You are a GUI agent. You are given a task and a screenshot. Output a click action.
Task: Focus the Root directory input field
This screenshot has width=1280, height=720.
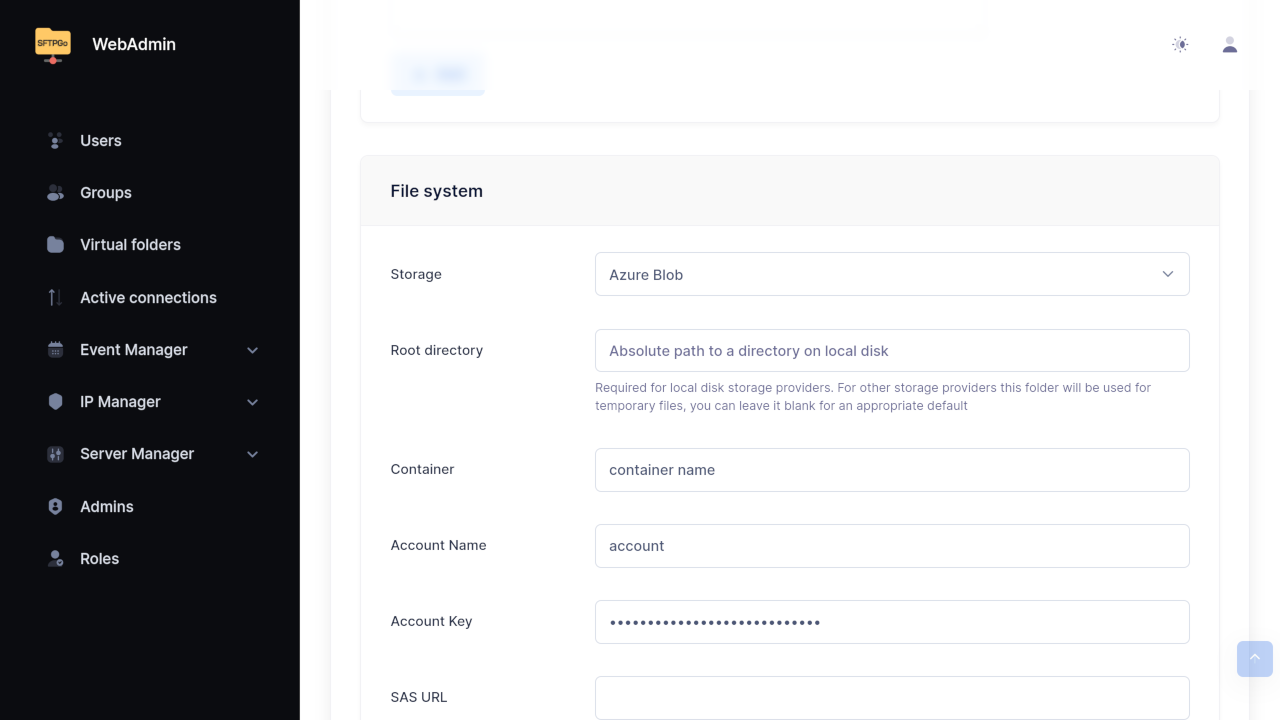(x=891, y=351)
